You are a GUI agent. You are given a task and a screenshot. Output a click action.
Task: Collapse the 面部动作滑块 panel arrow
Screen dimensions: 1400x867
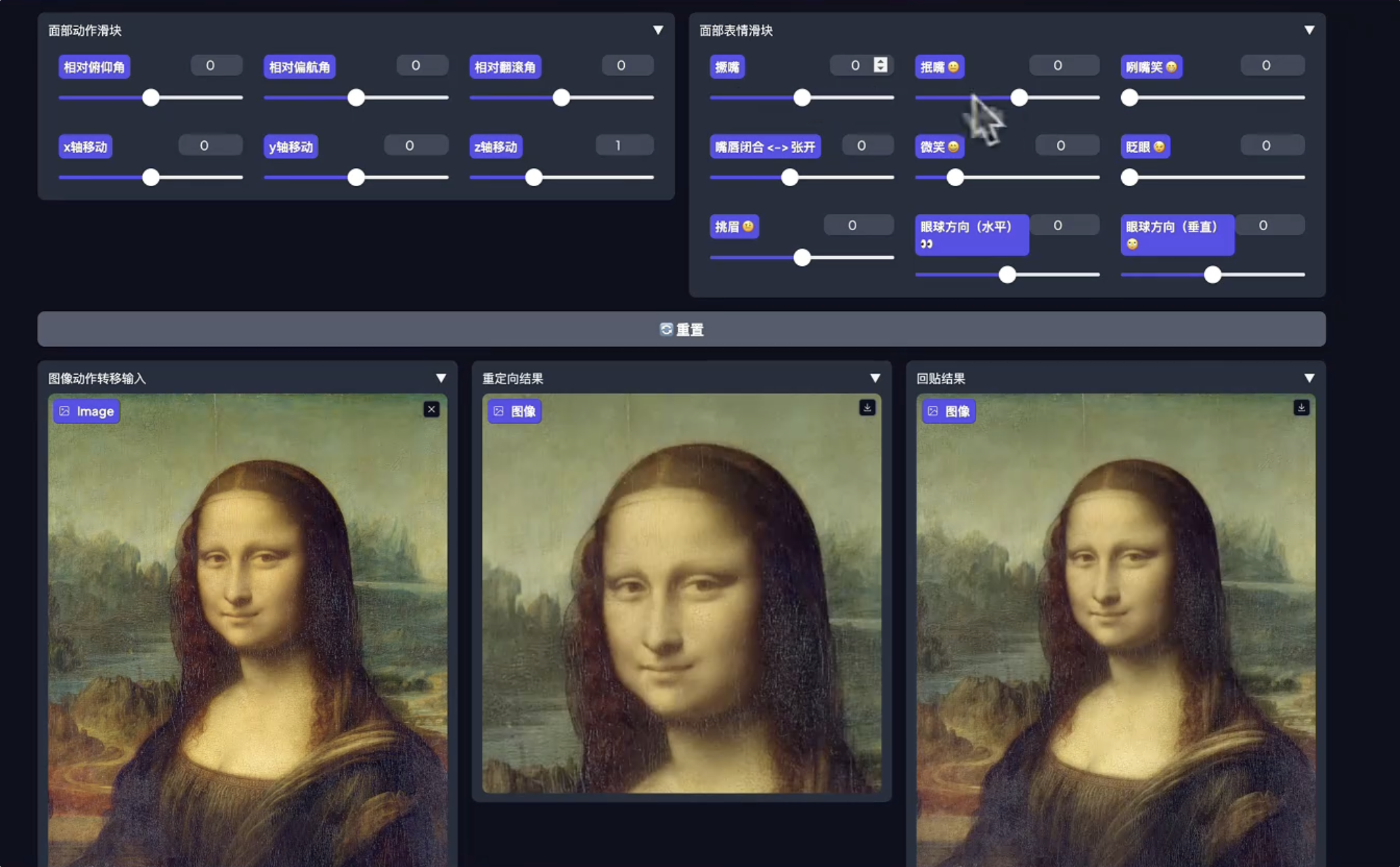click(657, 30)
